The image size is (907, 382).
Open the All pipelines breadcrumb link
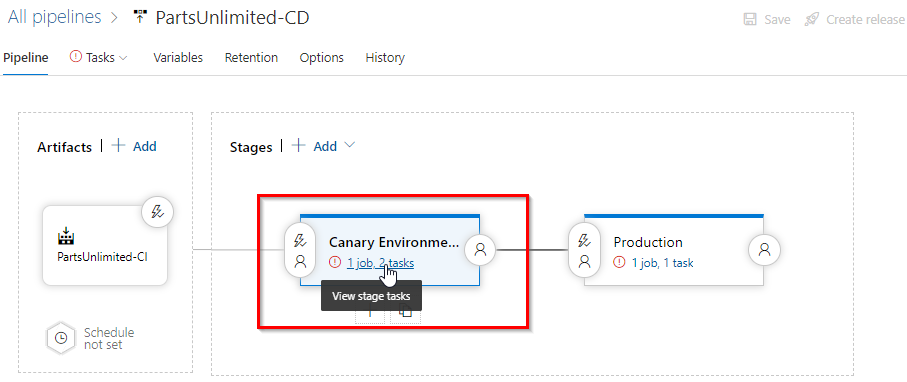pyautogui.click(x=54, y=17)
